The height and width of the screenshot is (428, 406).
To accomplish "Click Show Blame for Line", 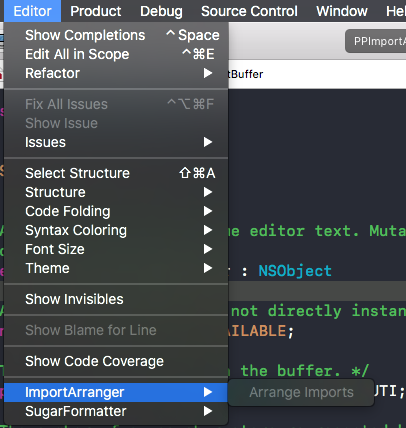I will pos(116,330).
